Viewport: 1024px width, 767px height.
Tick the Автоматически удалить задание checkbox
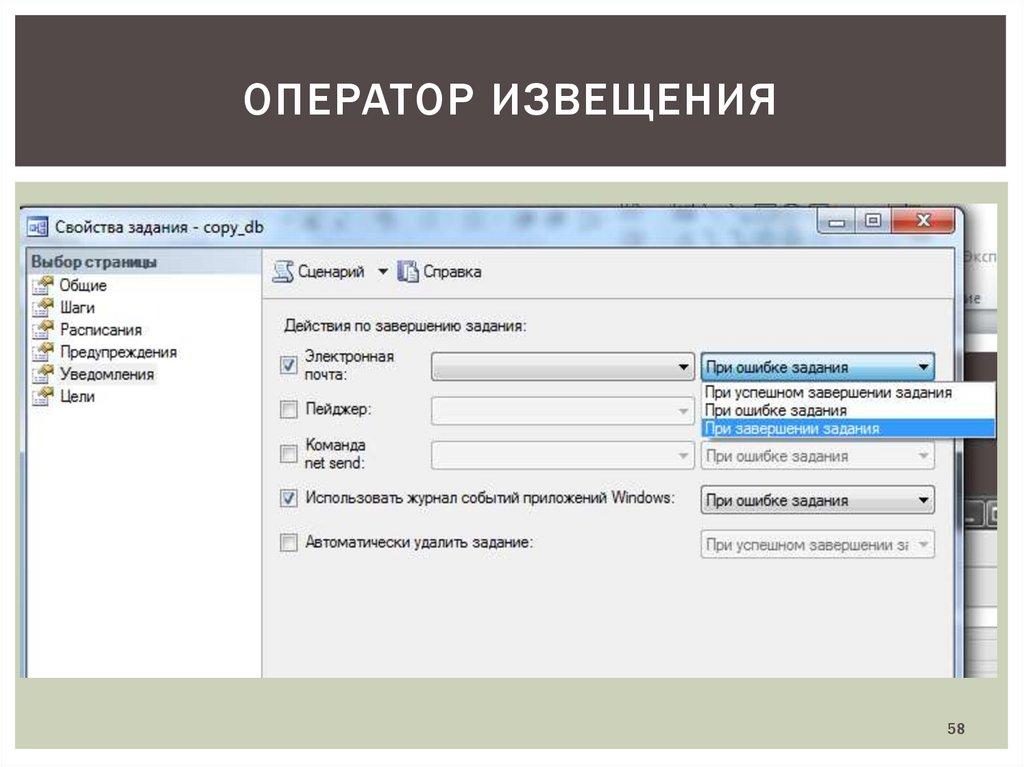pyautogui.click(x=289, y=543)
